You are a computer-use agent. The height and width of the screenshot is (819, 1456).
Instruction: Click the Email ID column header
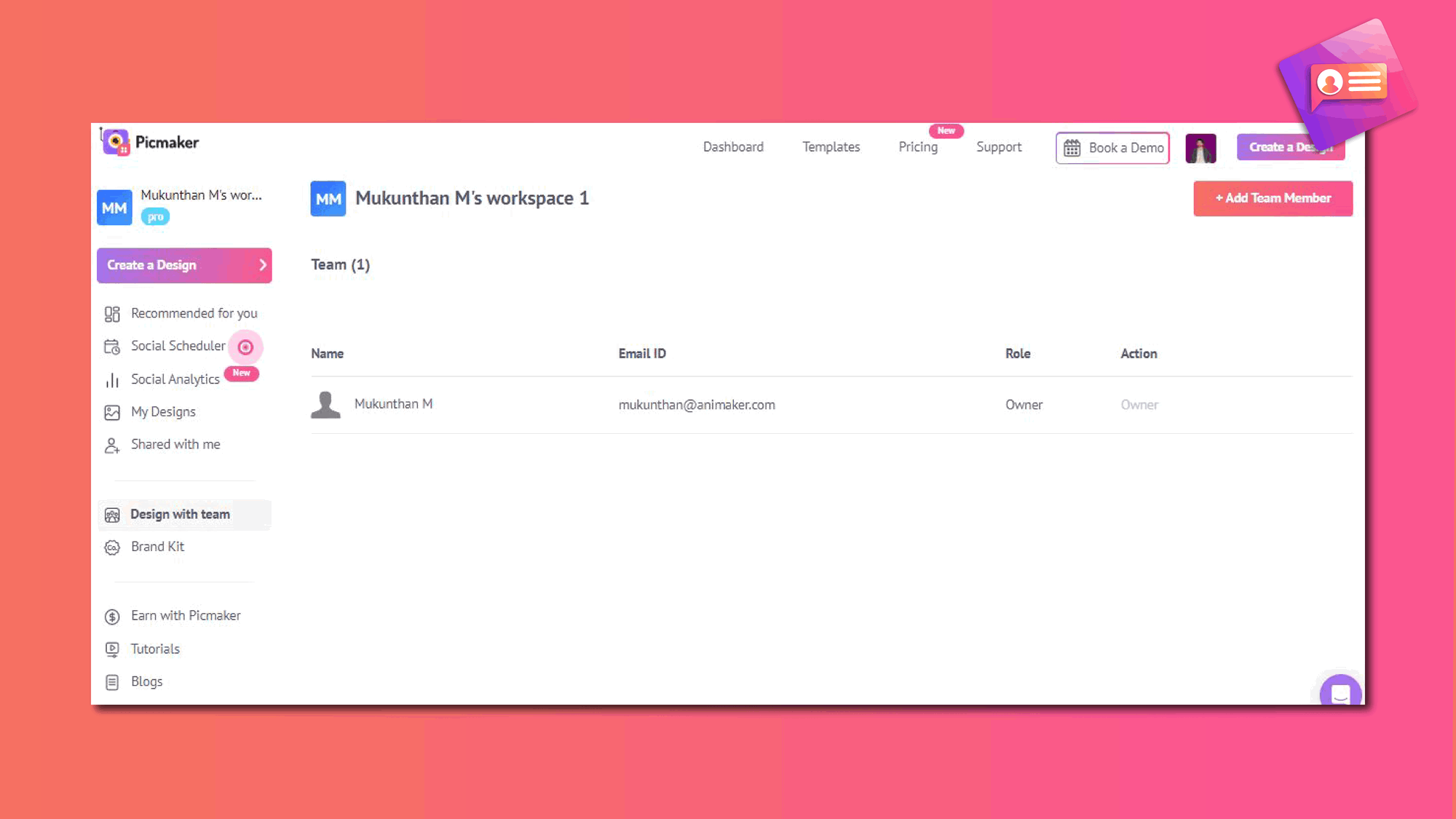pyautogui.click(x=642, y=354)
